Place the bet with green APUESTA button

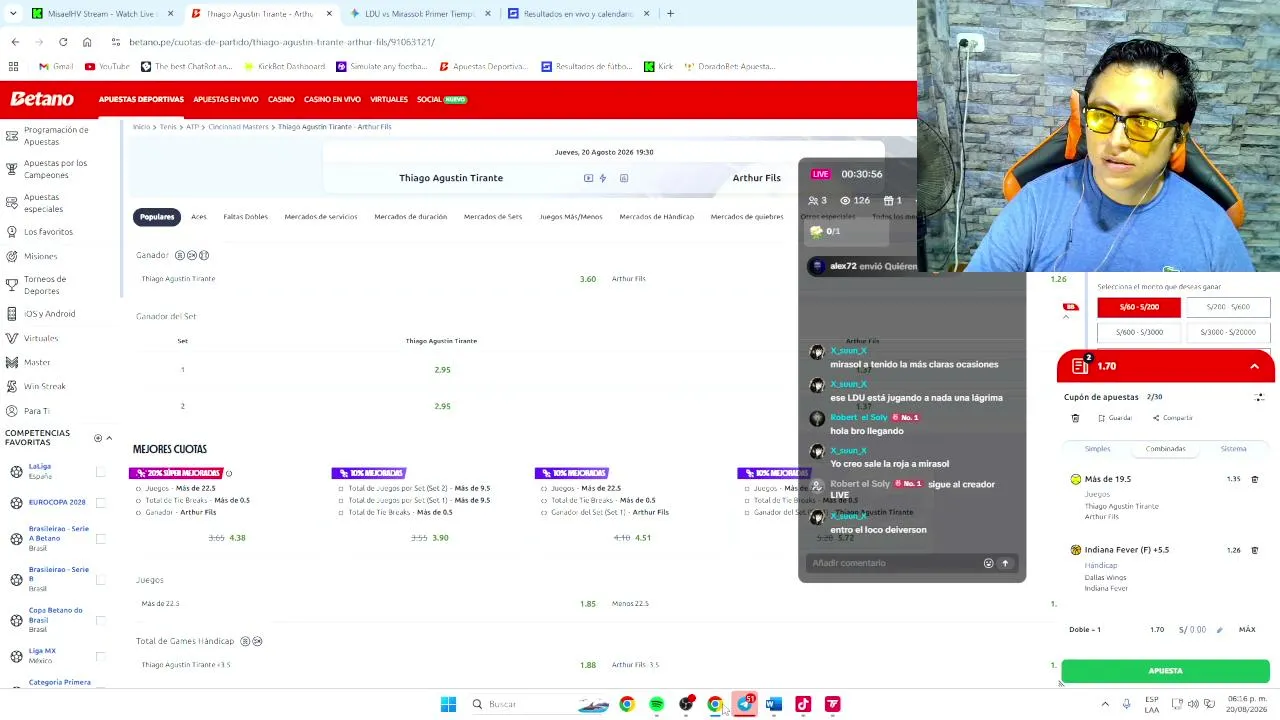(1165, 671)
